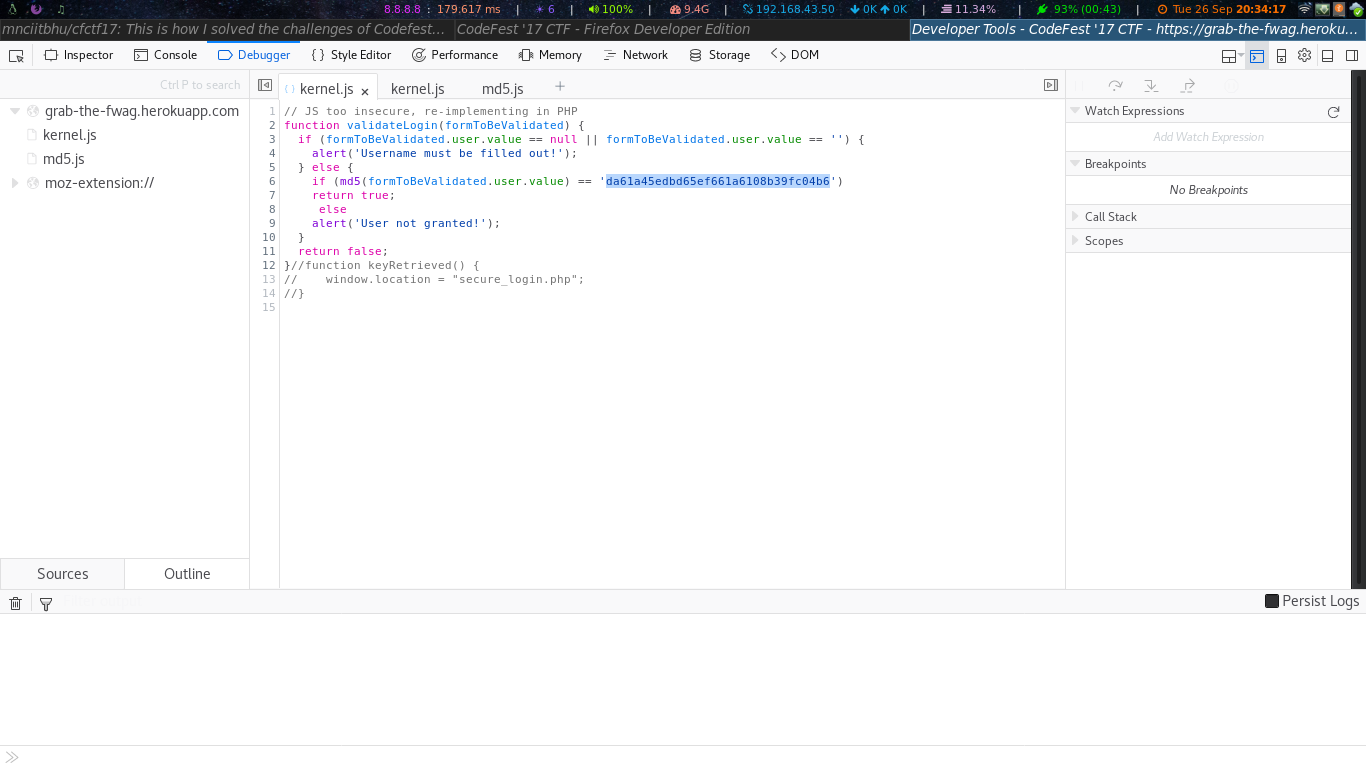Select the Sources tab

pos(63,574)
